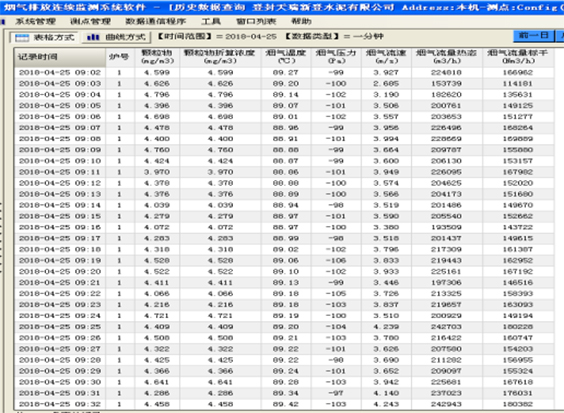Click the 烟气流速 (m/s) column header
This screenshot has width=564, height=413.
(x=386, y=57)
